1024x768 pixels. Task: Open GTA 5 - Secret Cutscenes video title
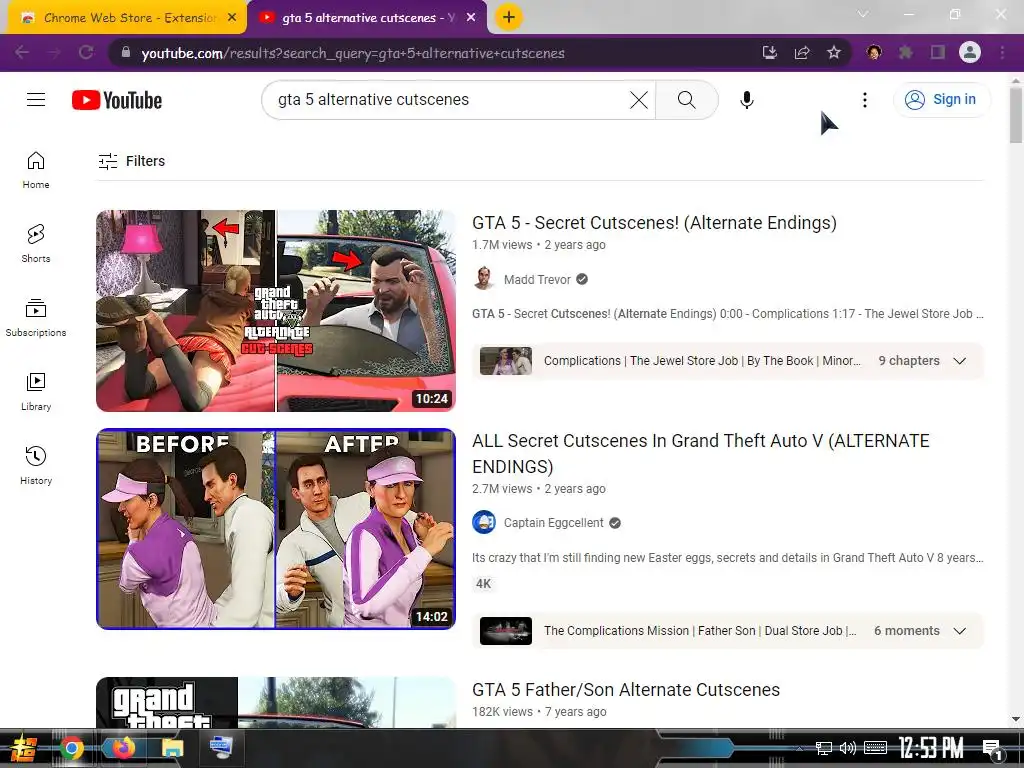tap(654, 223)
